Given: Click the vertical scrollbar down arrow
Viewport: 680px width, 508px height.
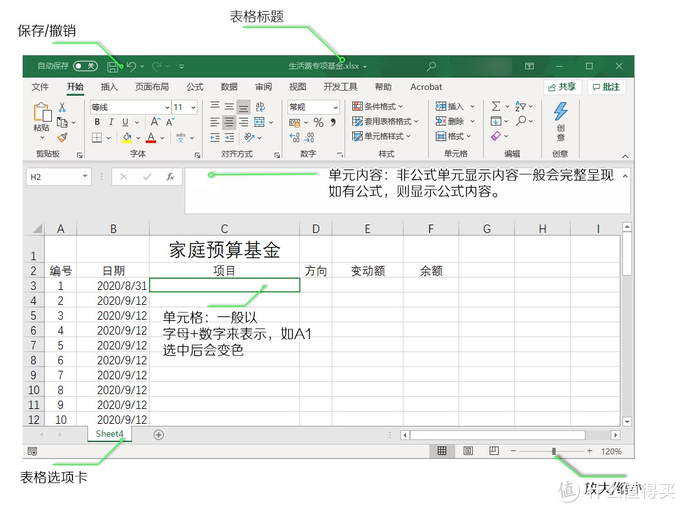Looking at the screenshot, I should (627, 421).
